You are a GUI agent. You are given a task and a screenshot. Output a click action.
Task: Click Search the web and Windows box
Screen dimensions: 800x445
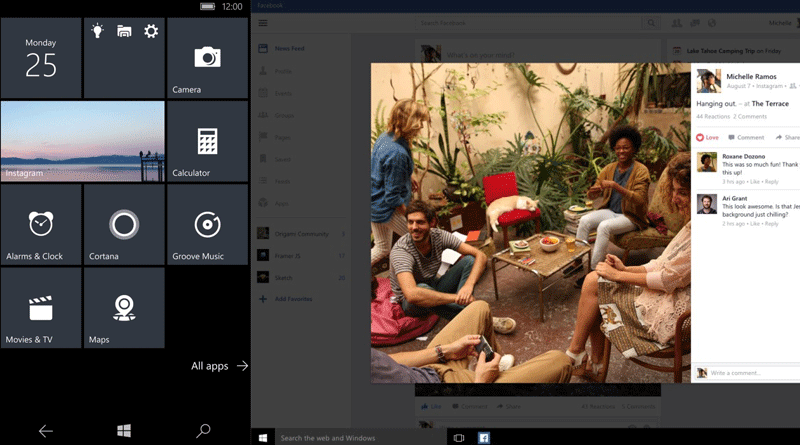click(x=361, y=438)
